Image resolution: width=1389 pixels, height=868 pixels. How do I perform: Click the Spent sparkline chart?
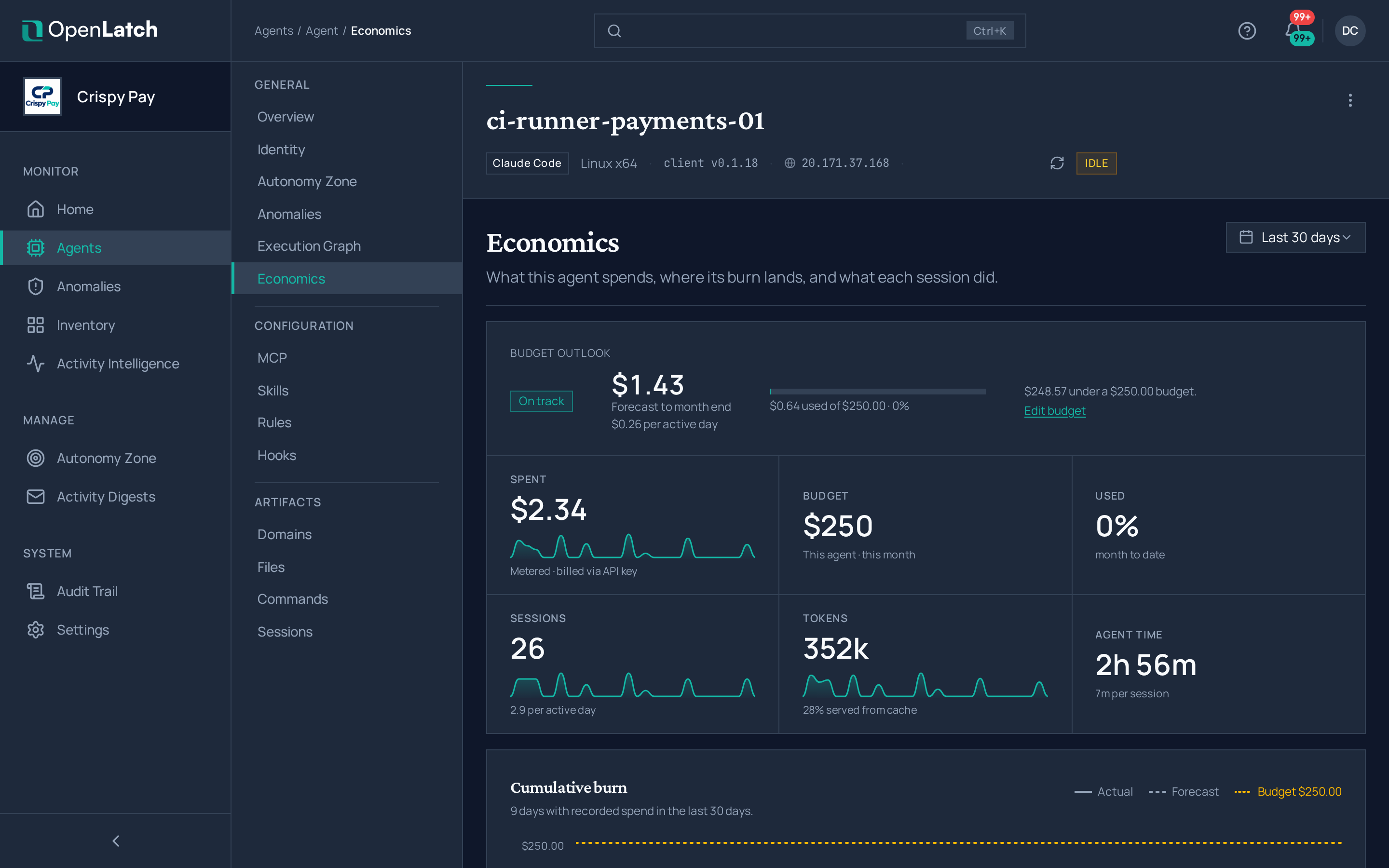coord(632,546)
